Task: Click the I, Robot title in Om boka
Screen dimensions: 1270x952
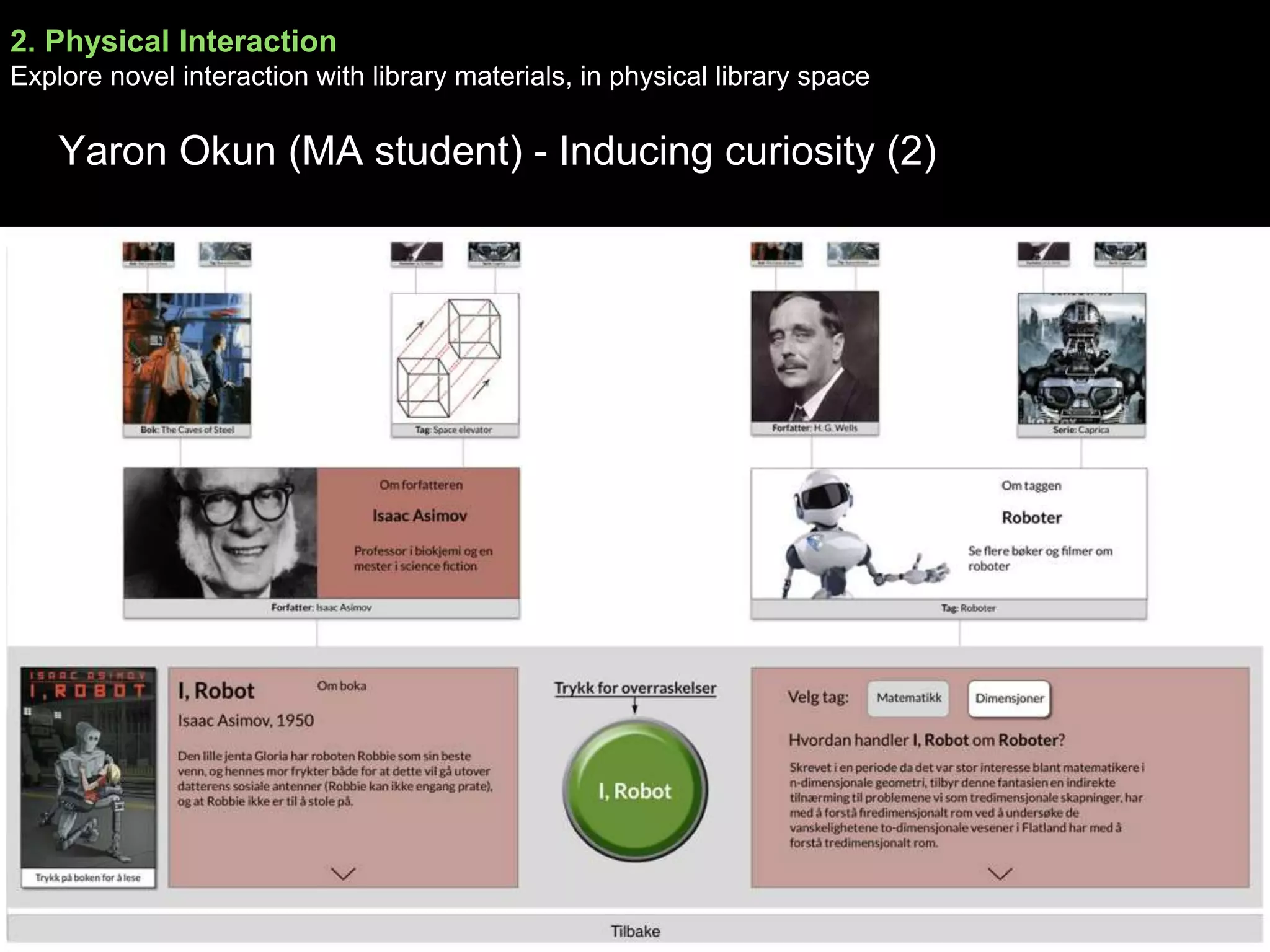Action: (216, 691)
